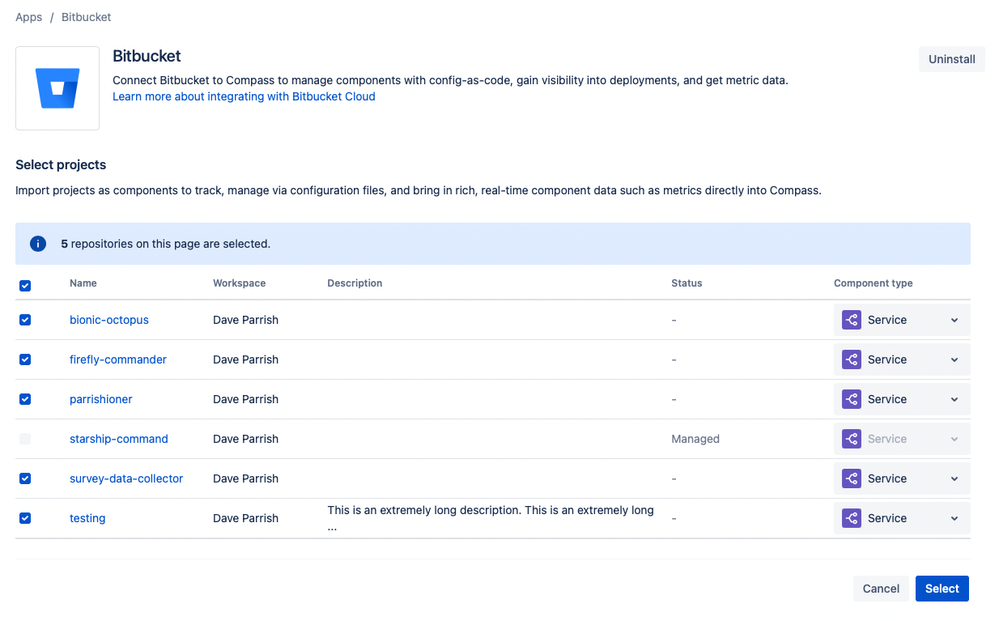The height and width of the screenshot is (621, 999).
Task: Click the long description text in the testing row
Action: [491, 518]
